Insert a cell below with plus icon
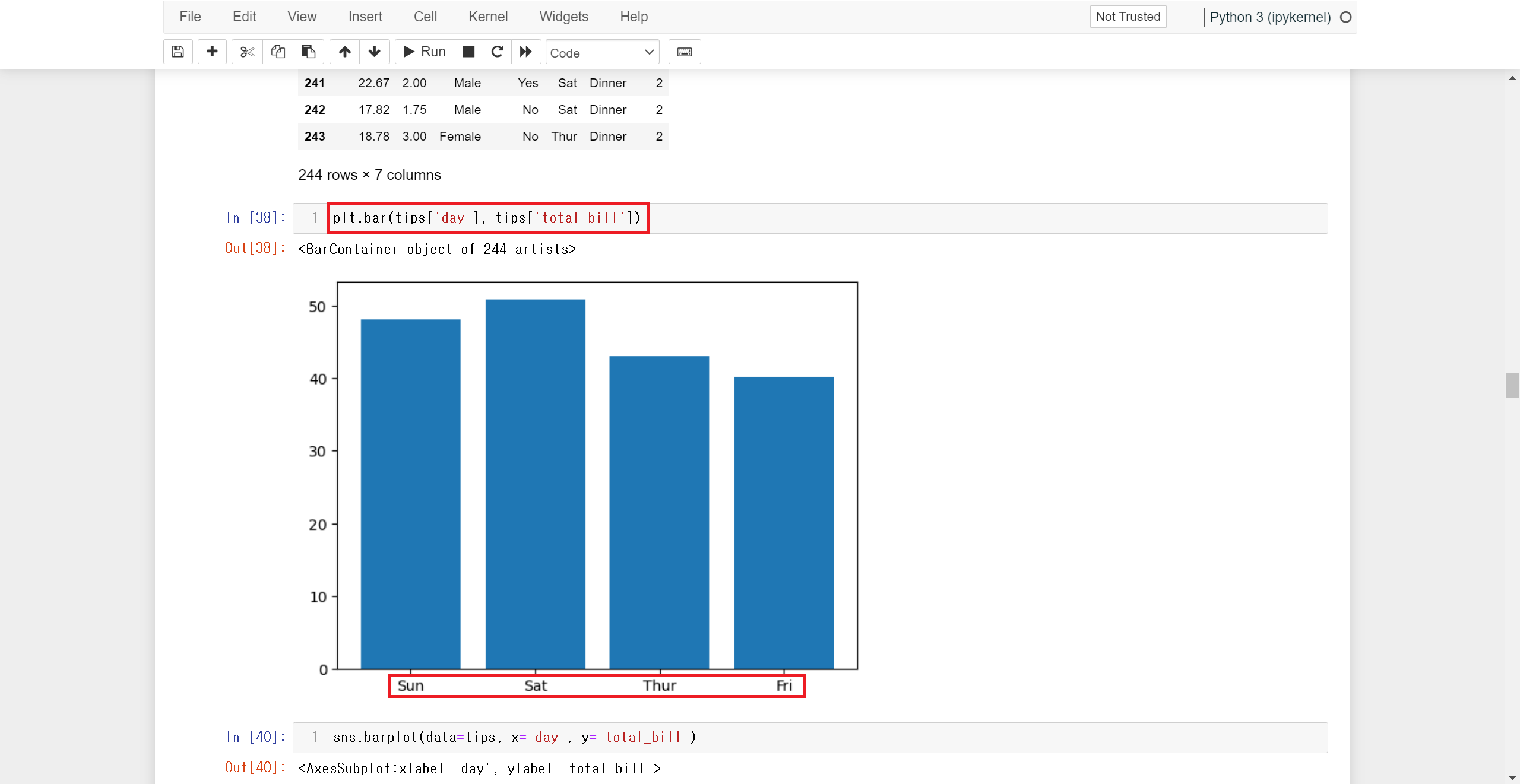Screen dimensions: 1520x784 tap(212, 52)
